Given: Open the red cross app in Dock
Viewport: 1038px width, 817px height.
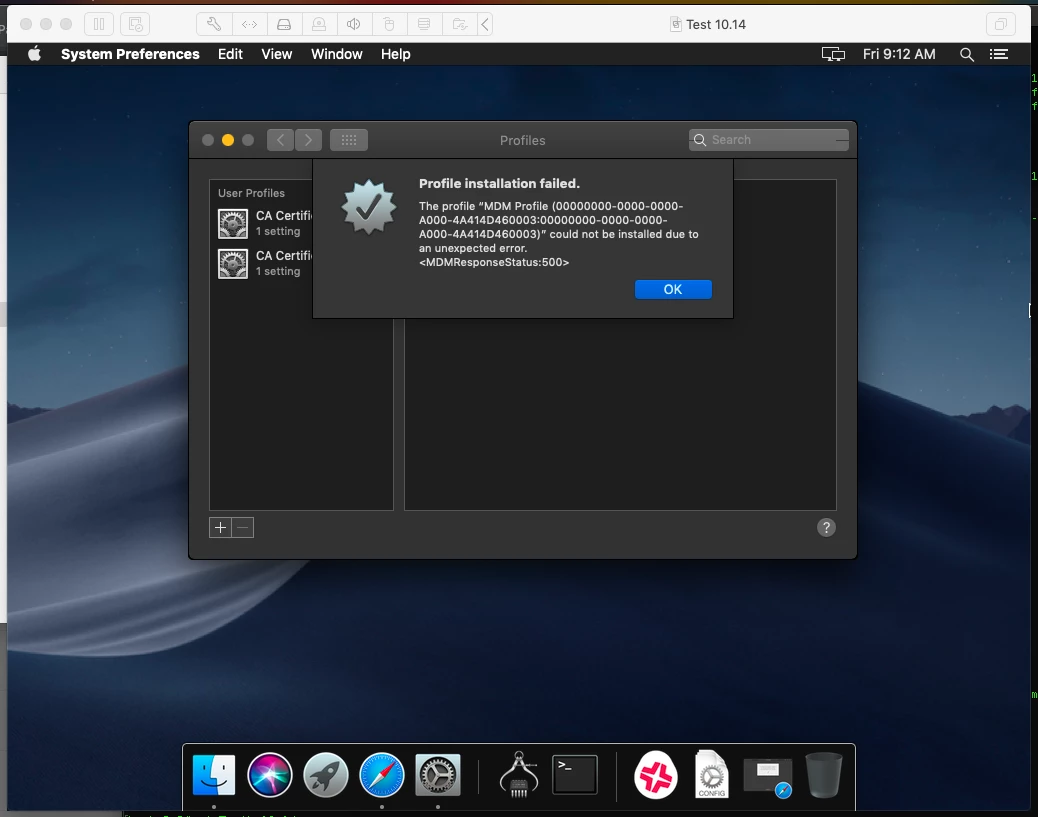Looking at the screenshot, I should 656,775.
